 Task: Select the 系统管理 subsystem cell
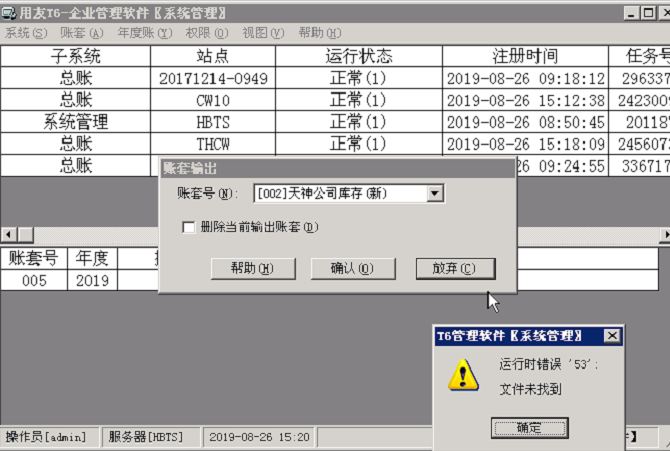pyautogui.click(x=75, y=122)
